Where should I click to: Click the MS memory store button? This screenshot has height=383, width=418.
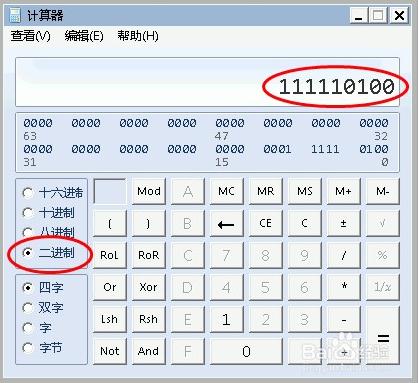click(305, 191)
